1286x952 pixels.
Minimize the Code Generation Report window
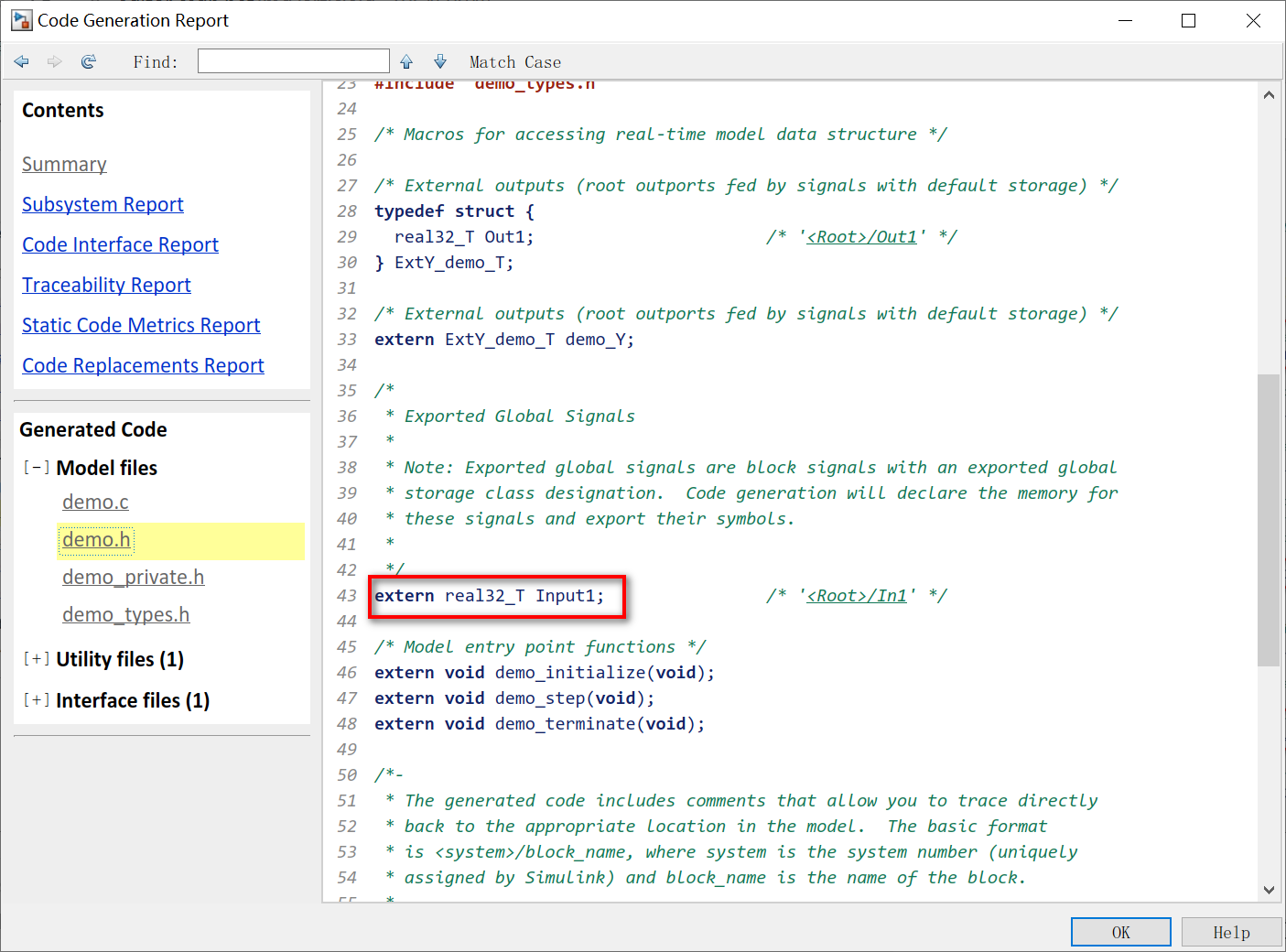pyautogui.click(x=1125, y=20)
